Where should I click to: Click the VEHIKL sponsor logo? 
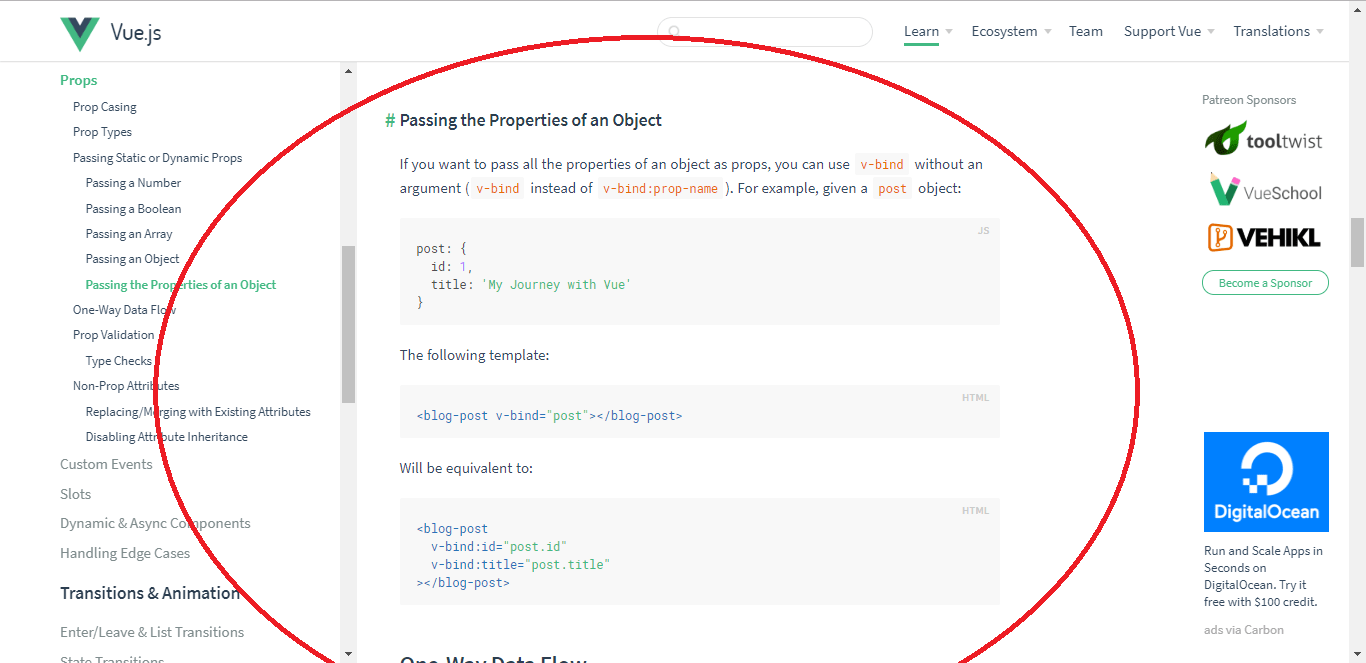click(x=1264, y=238)
